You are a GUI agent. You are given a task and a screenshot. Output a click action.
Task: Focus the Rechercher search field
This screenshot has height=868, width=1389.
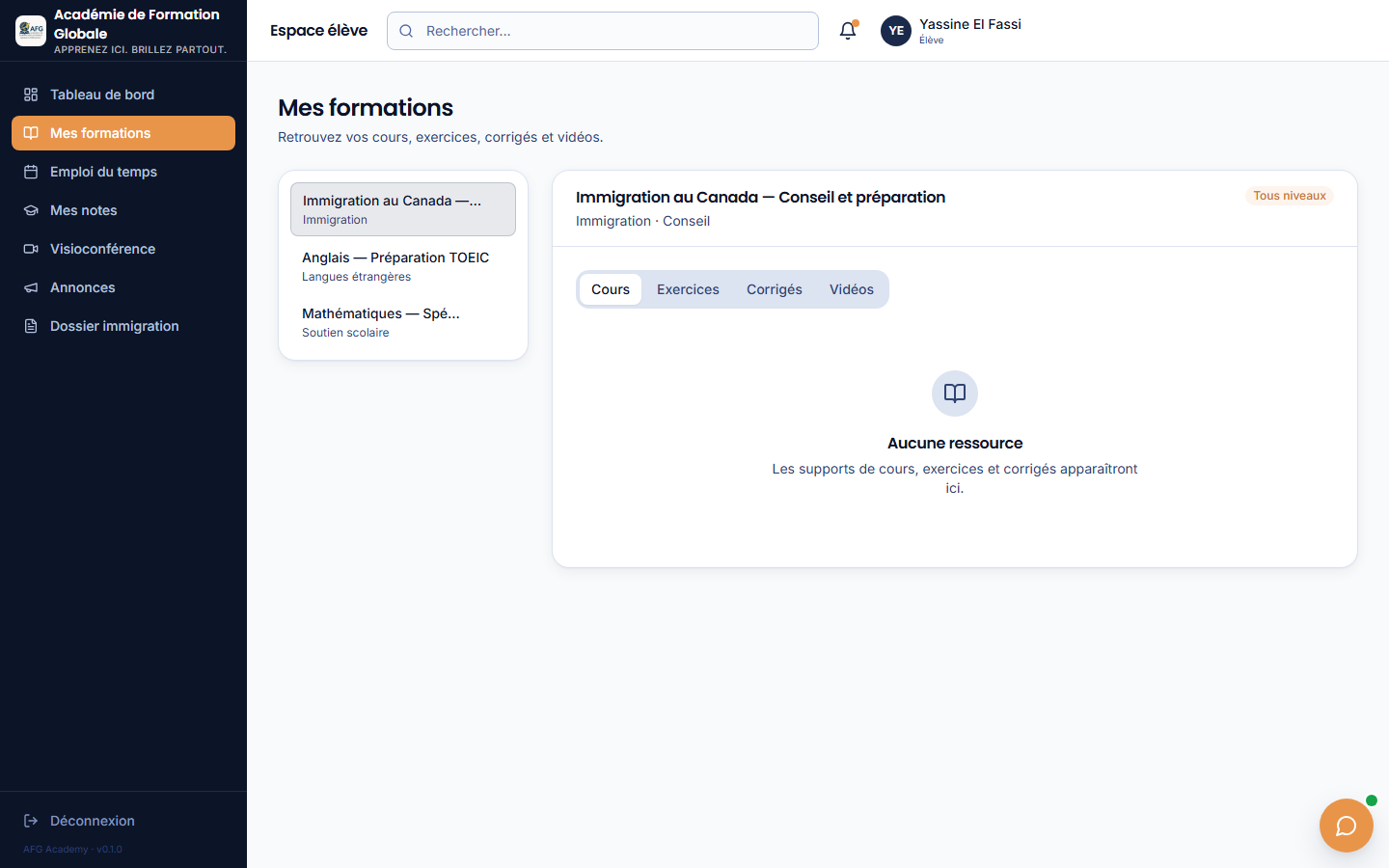tap(603, 31)
